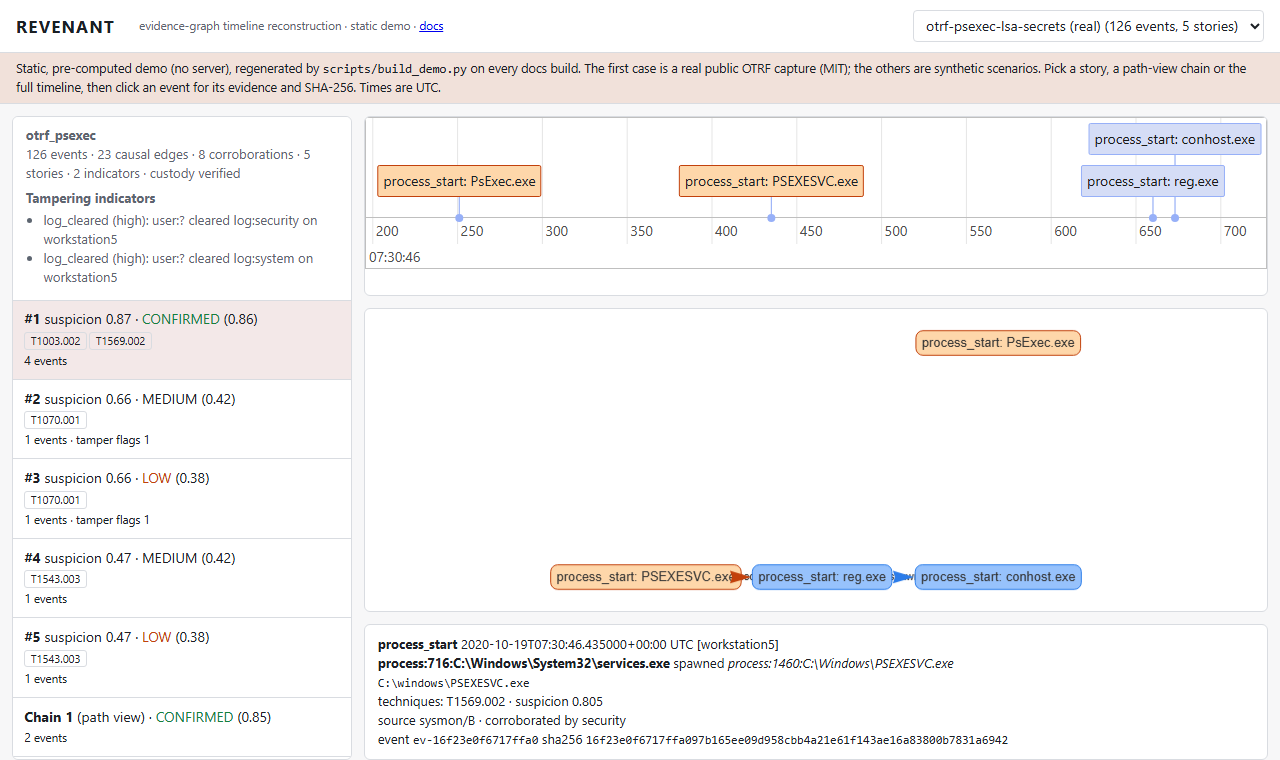Choose story #4 suspicion 0.47 MEDIUM
The width and height of the screenshot is (1280, 760).
coord(182,578)
